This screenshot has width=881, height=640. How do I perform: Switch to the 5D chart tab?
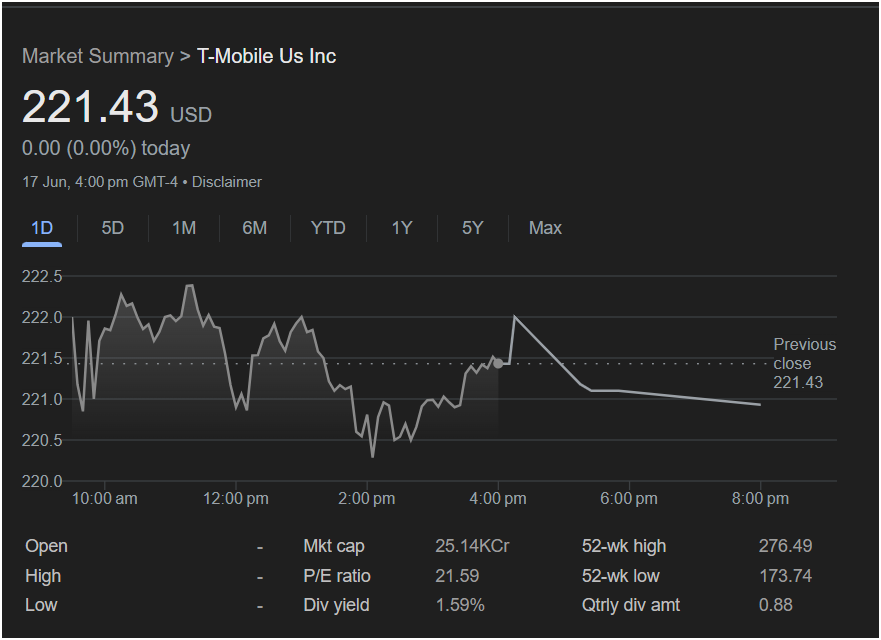[x=112, y=228]
